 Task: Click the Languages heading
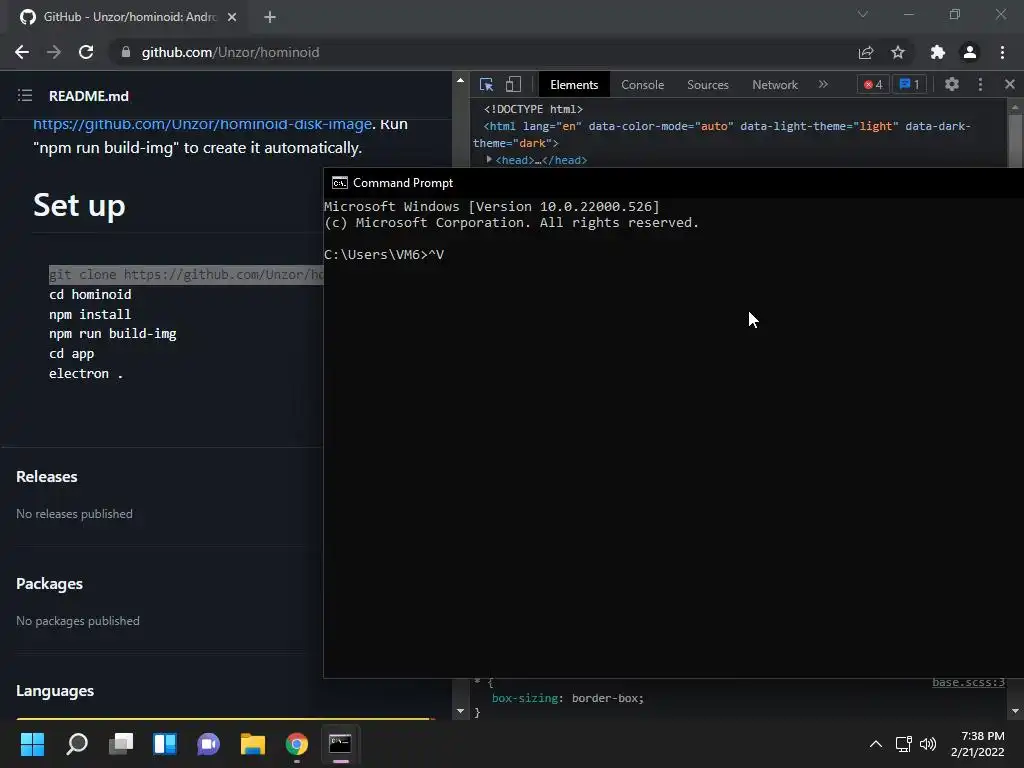point(55,691)
